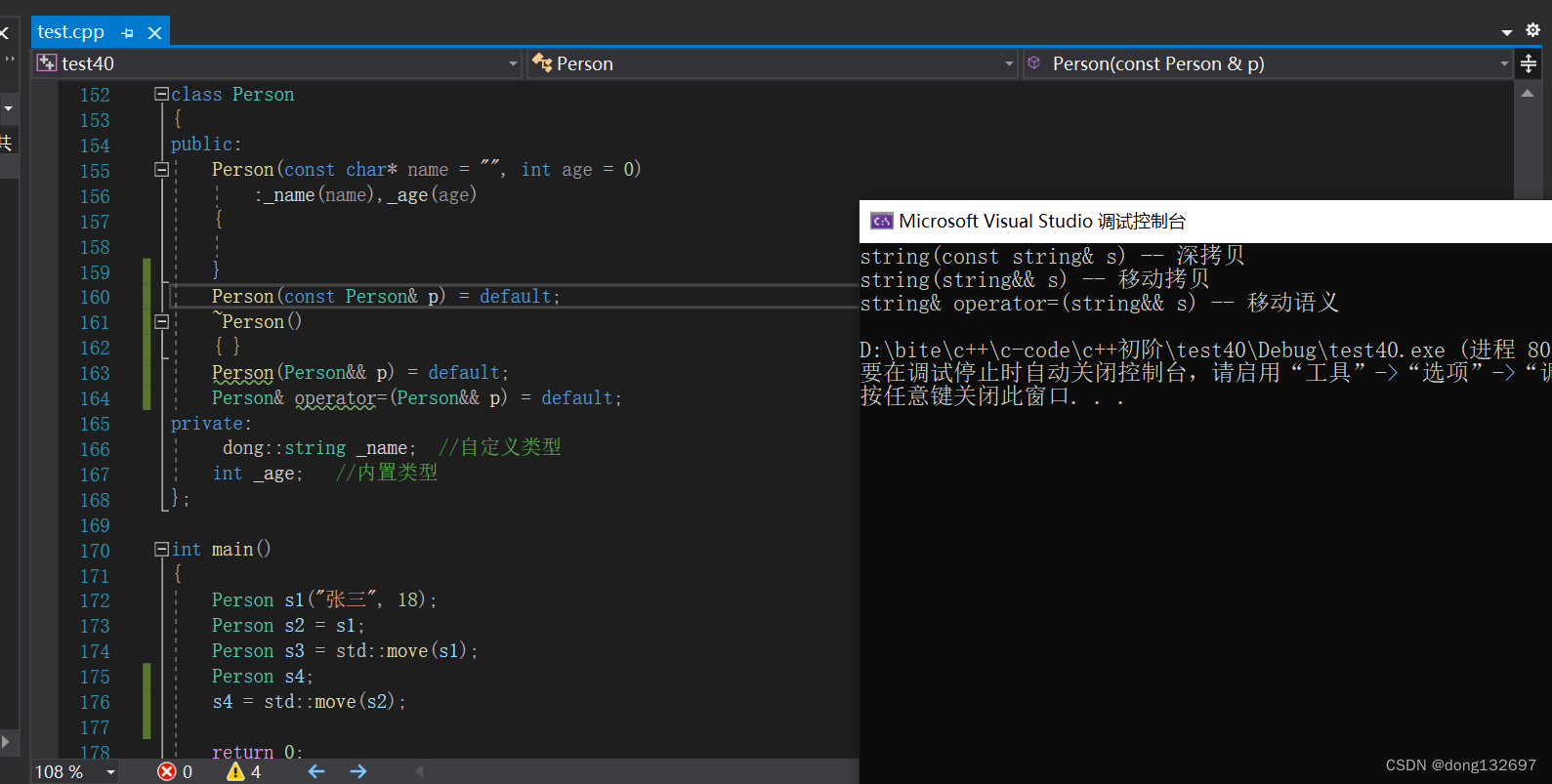Viewport: 1552px width, 784px height.
Task: Navigate forward with the right arrow
Action: coord(358,772)
